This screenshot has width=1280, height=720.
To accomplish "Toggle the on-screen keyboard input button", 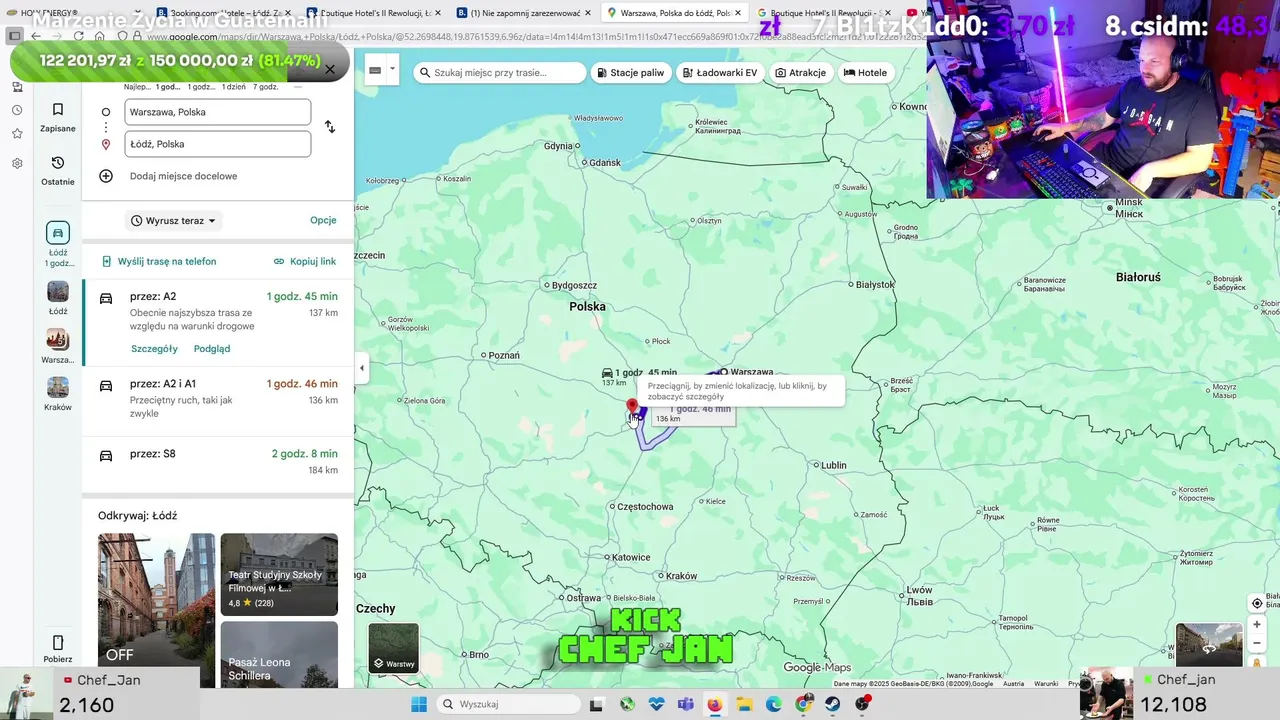I will point(375,70).
